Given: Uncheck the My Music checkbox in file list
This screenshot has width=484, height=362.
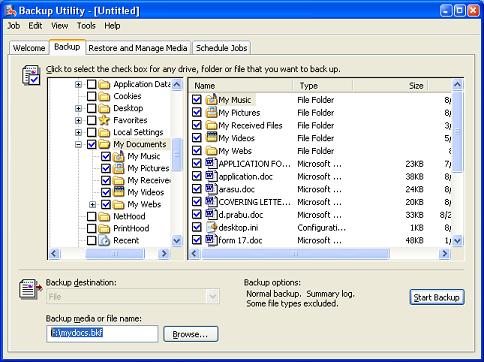Looking at the screenshot, I should coord(197,99).
